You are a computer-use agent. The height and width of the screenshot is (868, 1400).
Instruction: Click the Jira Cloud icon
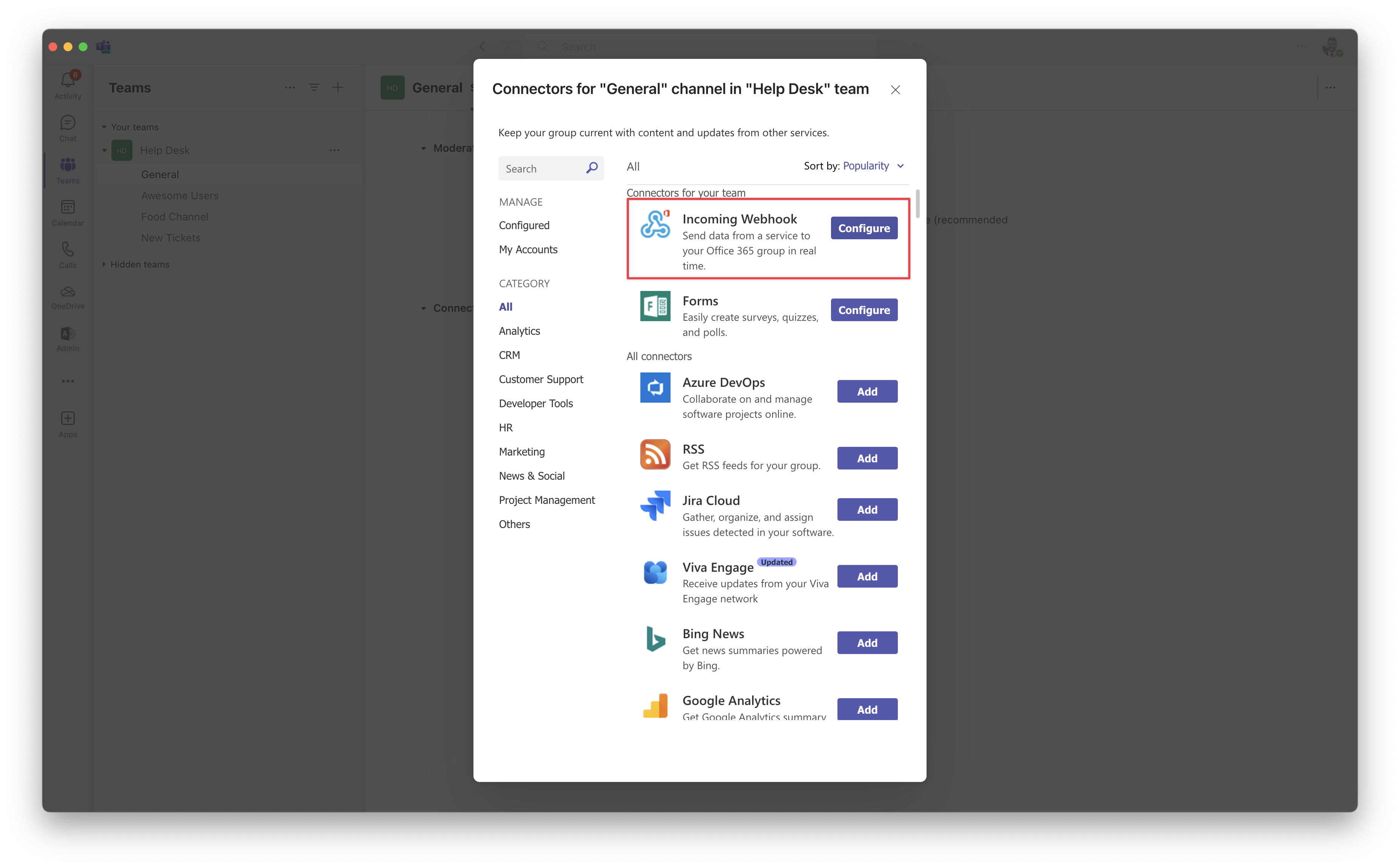tap(655, 505)
